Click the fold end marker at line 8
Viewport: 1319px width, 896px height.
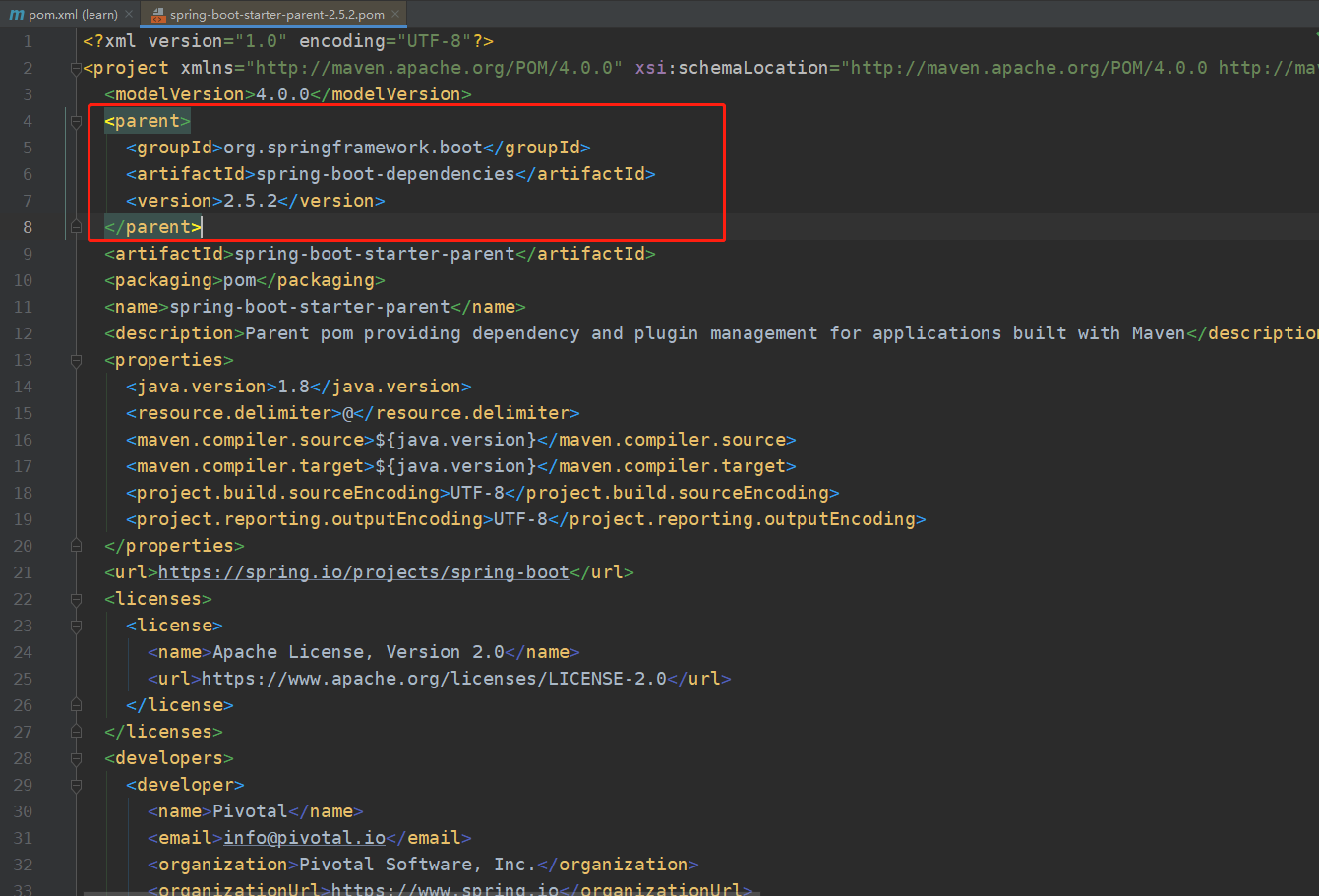[x=76, y=227]
